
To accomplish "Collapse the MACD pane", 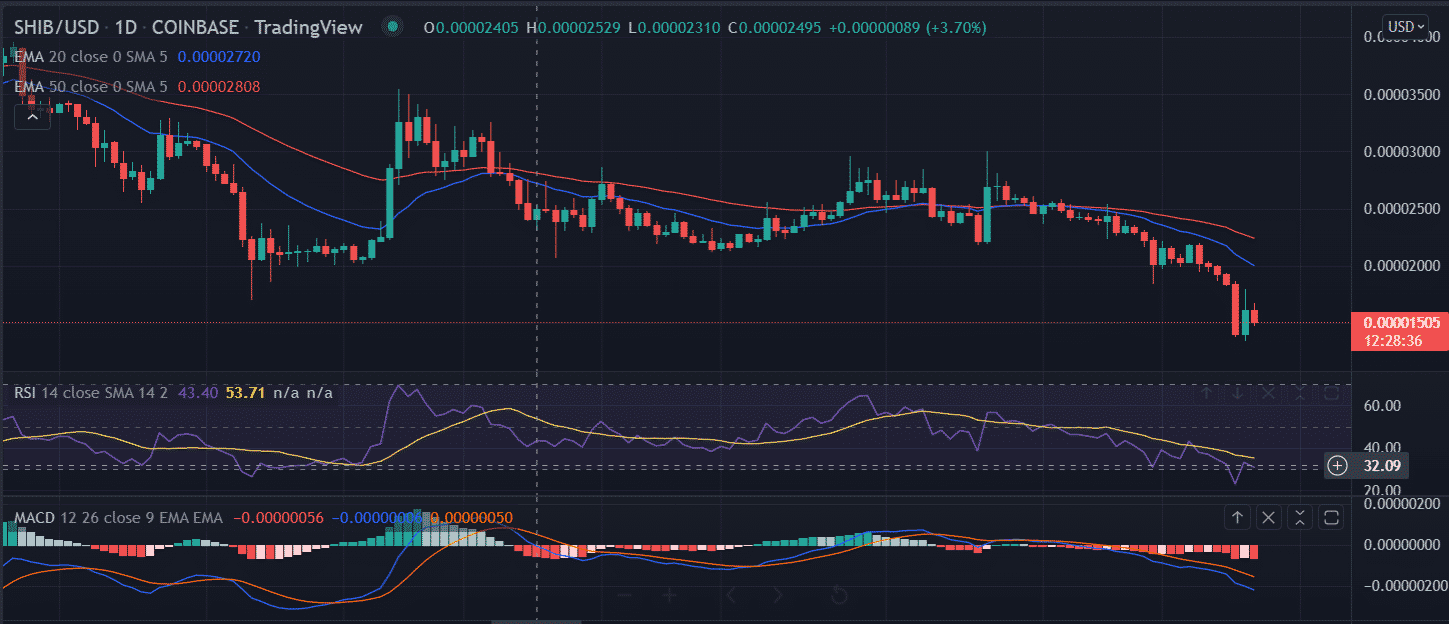I will pyautogui.click(x=1299, y=517).
